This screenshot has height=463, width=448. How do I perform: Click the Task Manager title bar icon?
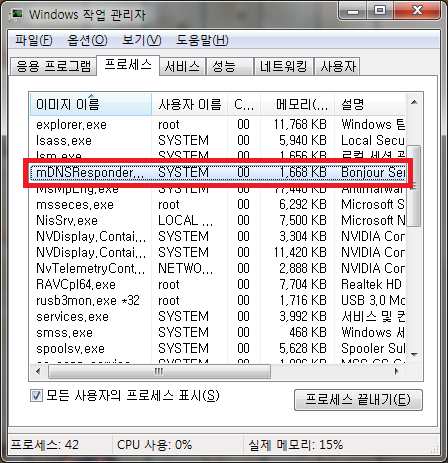[16, 14]
